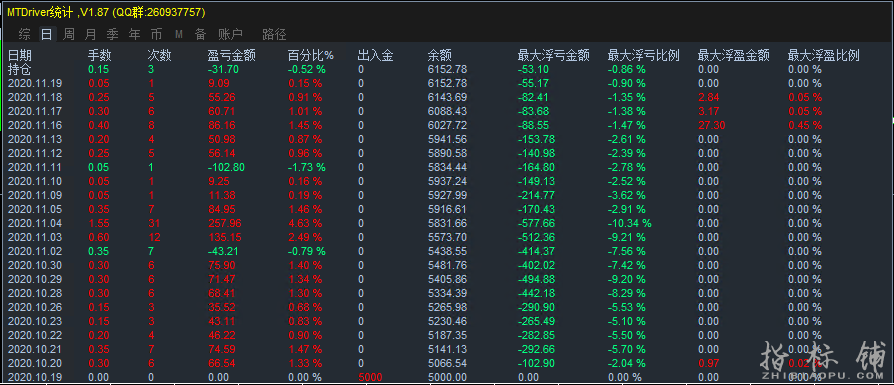Click the 5000 deposit value on 2020.10.19
The width and height of the screenshot is (894, 385).
(370, 377)
